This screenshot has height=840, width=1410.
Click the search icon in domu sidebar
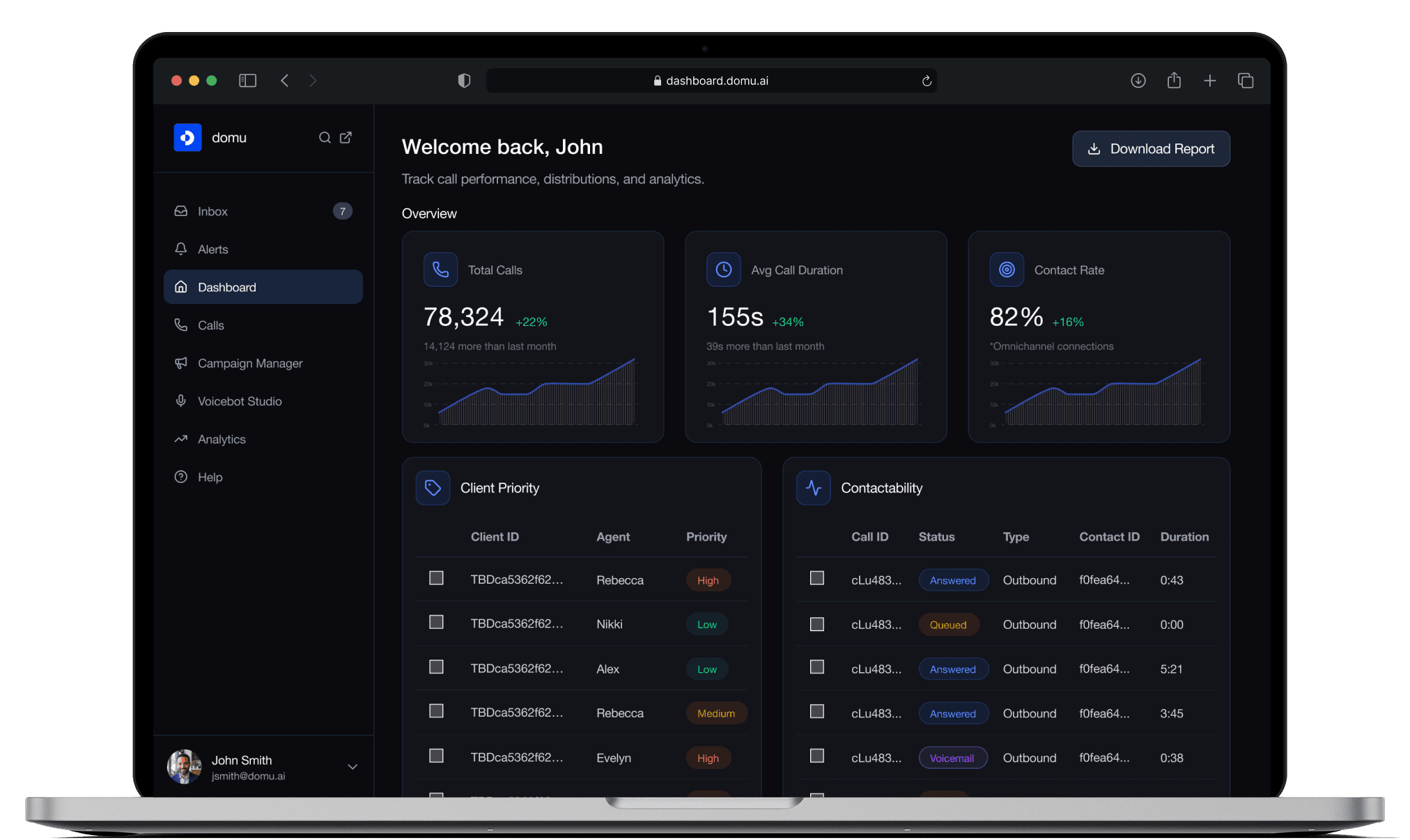(x=325, y=138)
